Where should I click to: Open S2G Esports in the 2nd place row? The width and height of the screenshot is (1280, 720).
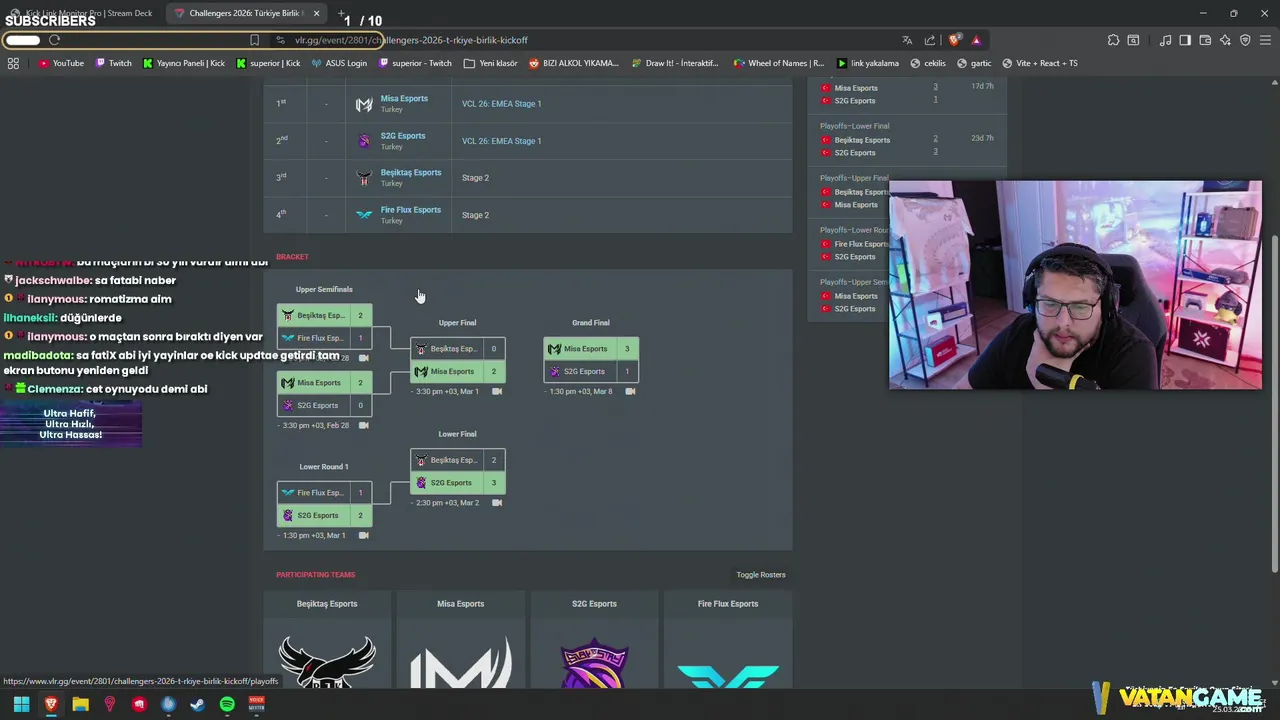pyautogui.click(x=403, y=135)
